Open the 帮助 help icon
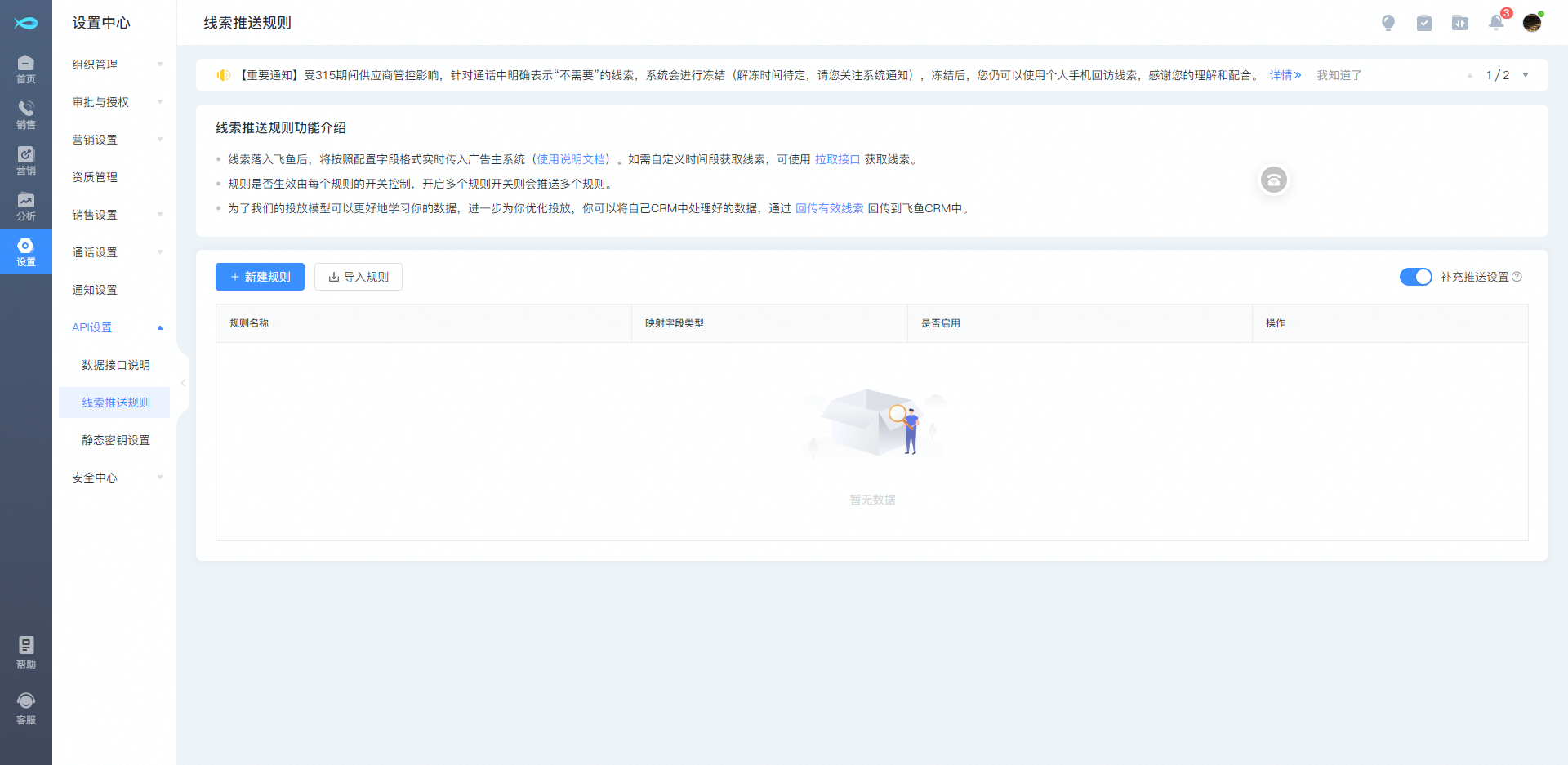Screen dimensions: 1568x765 (x=25, y=652)
